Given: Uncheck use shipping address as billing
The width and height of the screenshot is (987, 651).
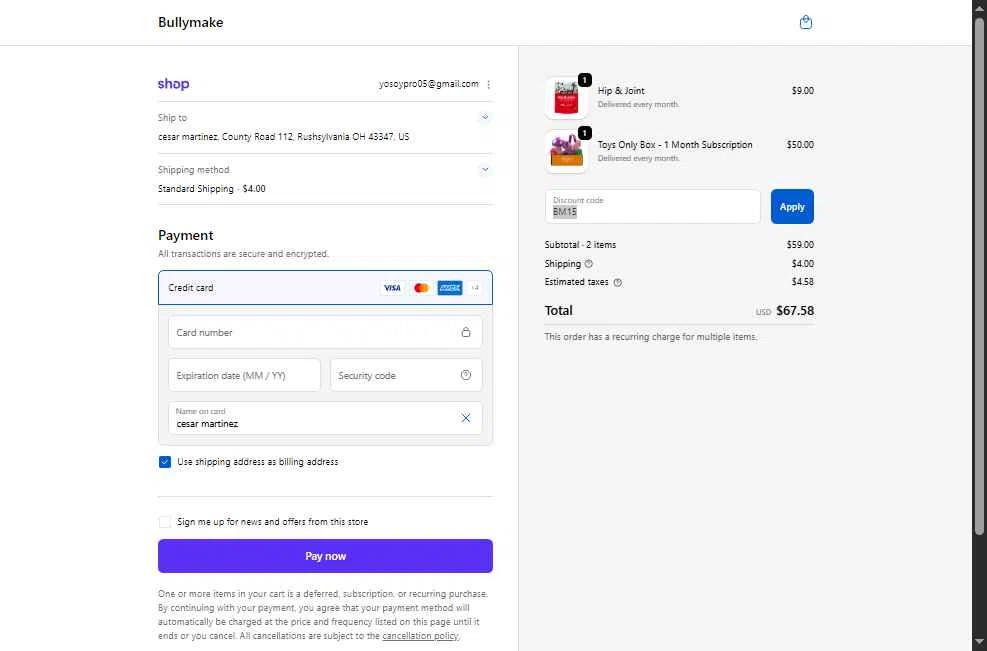Looking at the screenshot, I should (165, 462).
